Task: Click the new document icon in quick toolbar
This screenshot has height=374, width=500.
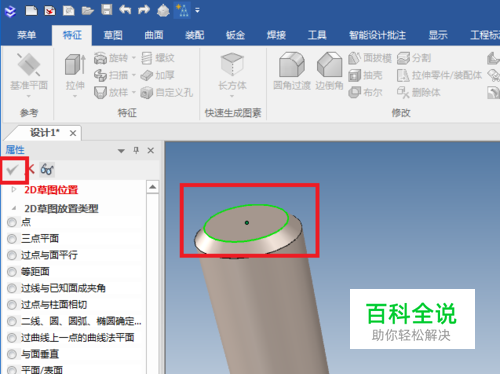Action: point(31,10)
